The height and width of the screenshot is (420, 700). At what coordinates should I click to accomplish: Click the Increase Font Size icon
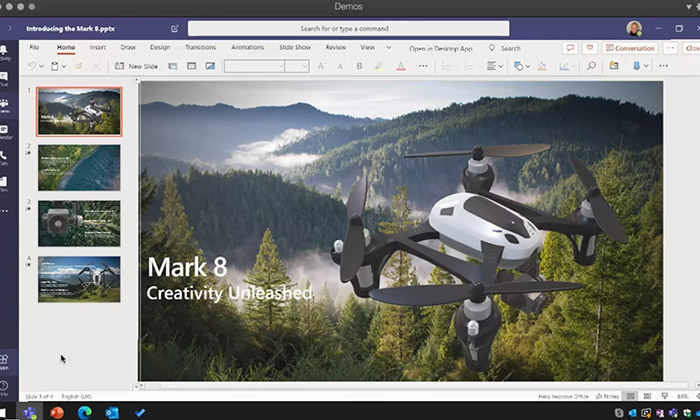321,66
